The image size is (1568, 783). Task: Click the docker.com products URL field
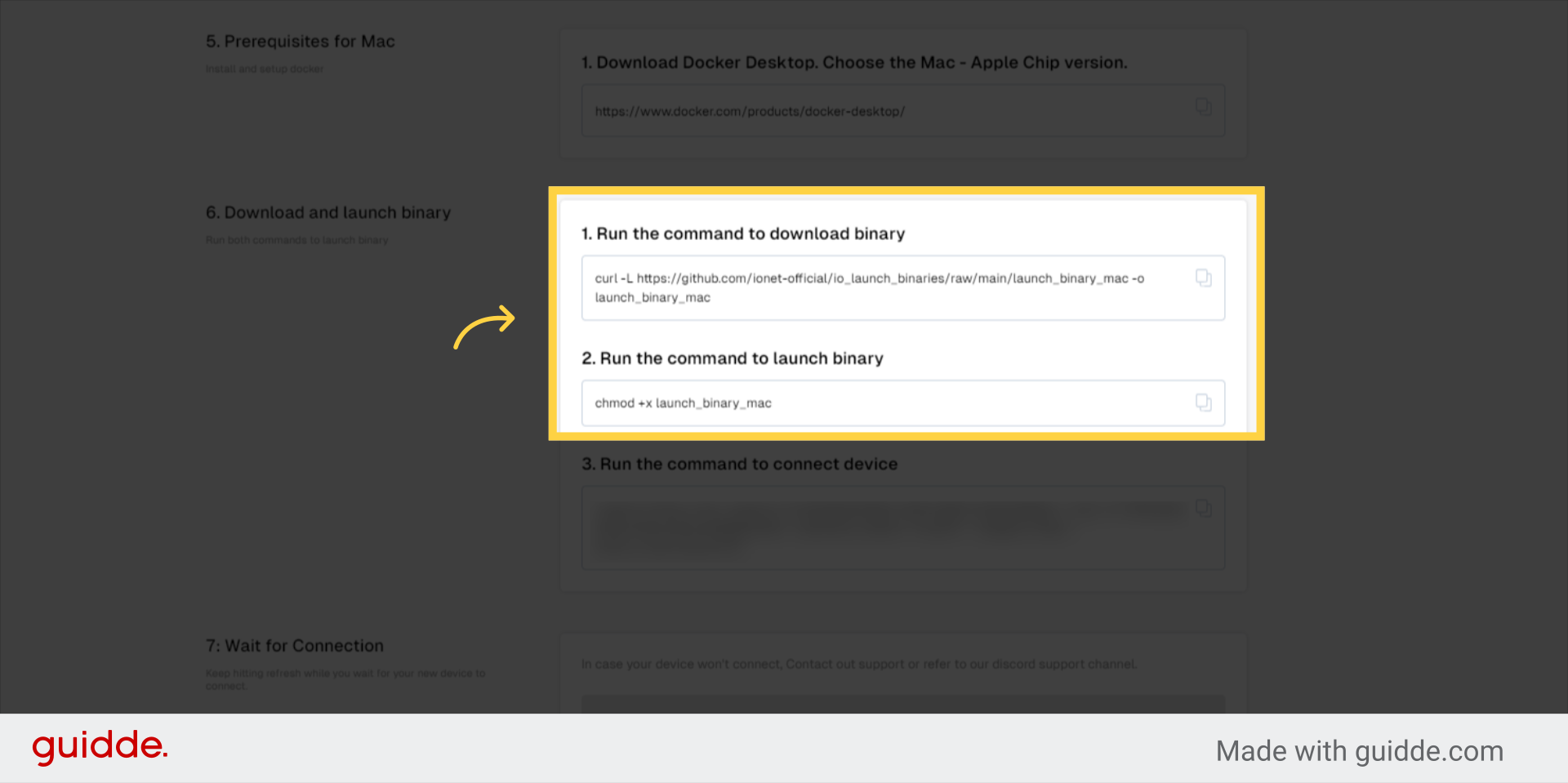pyautogui.click(x=903, y=110)
